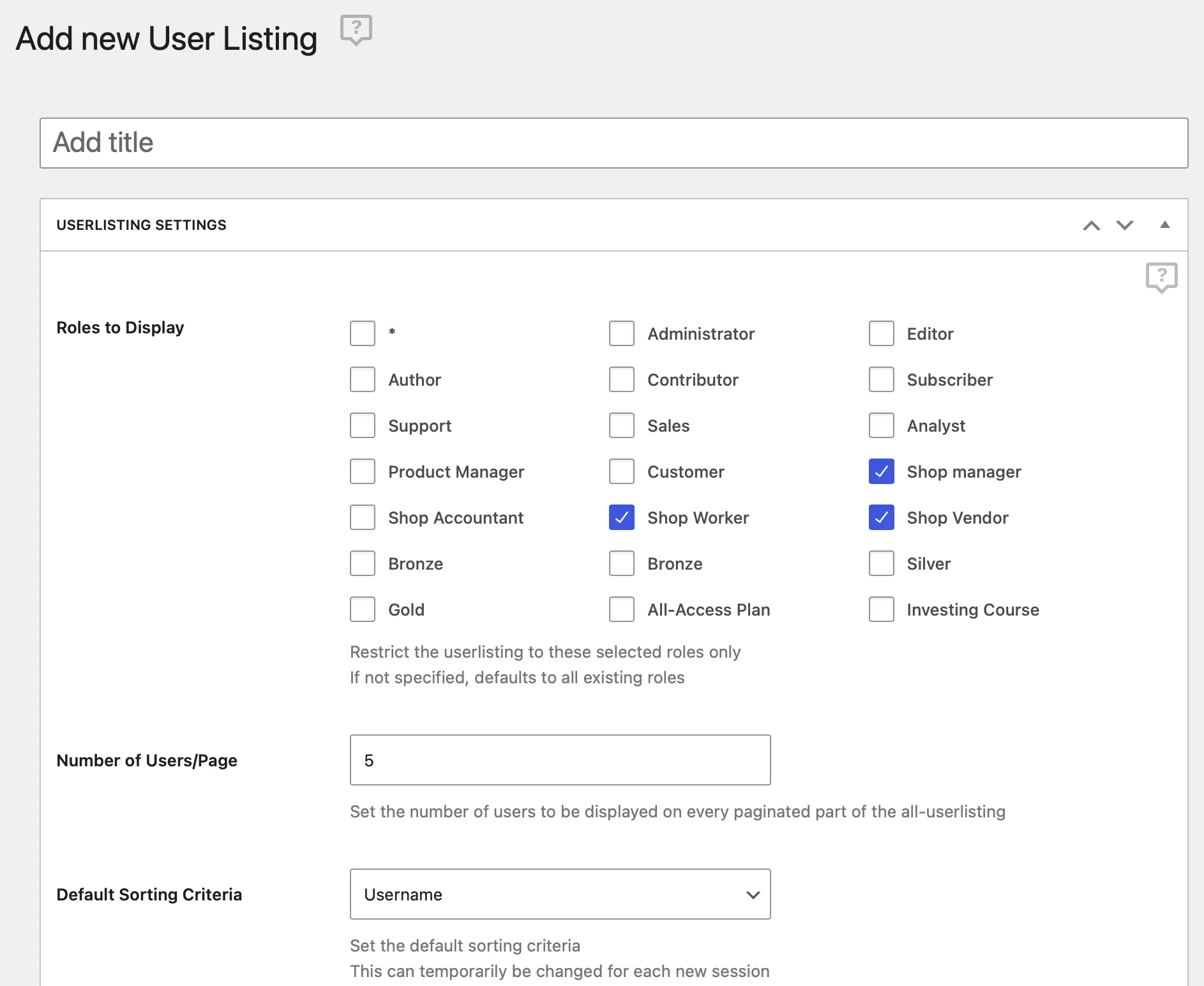Check the Customer role
The image size is (1204, 986).
coord(622,471)
